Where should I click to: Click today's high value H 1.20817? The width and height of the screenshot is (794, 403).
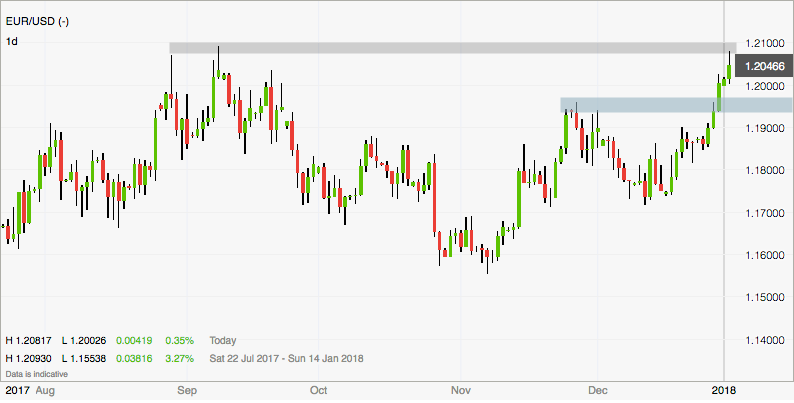coord(28,341)
